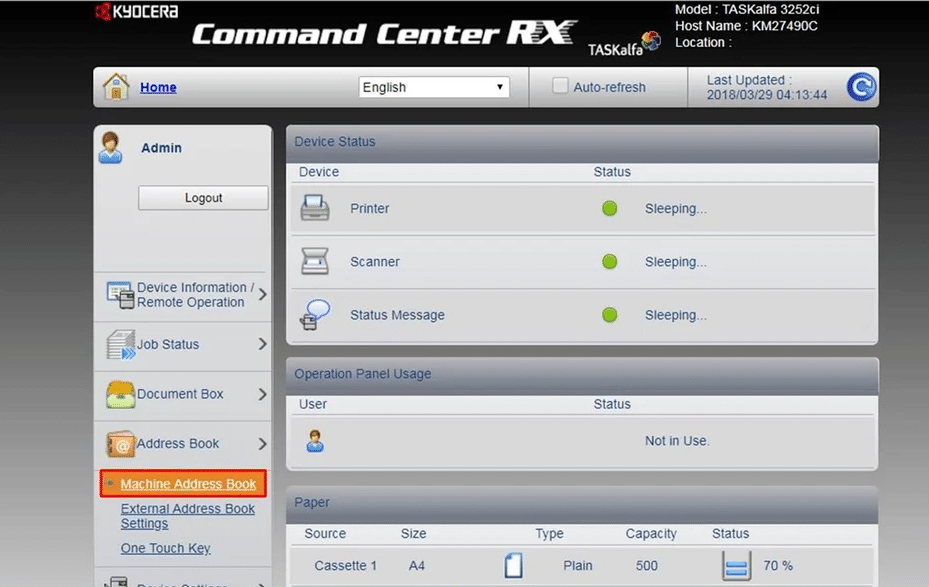Expand Device Information / Remote Operation chevron
This screenshot has height=587, width=929.
click(262, 294)
